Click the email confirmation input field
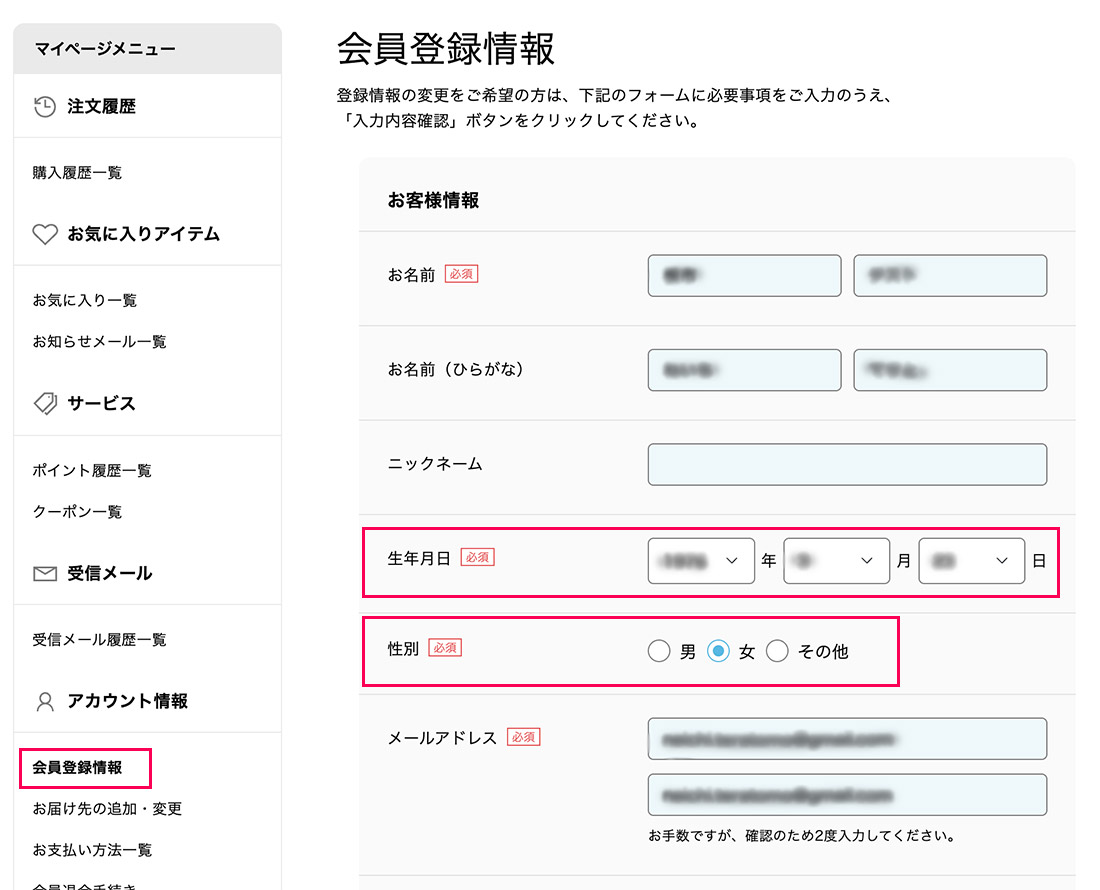 coord(847,795)
